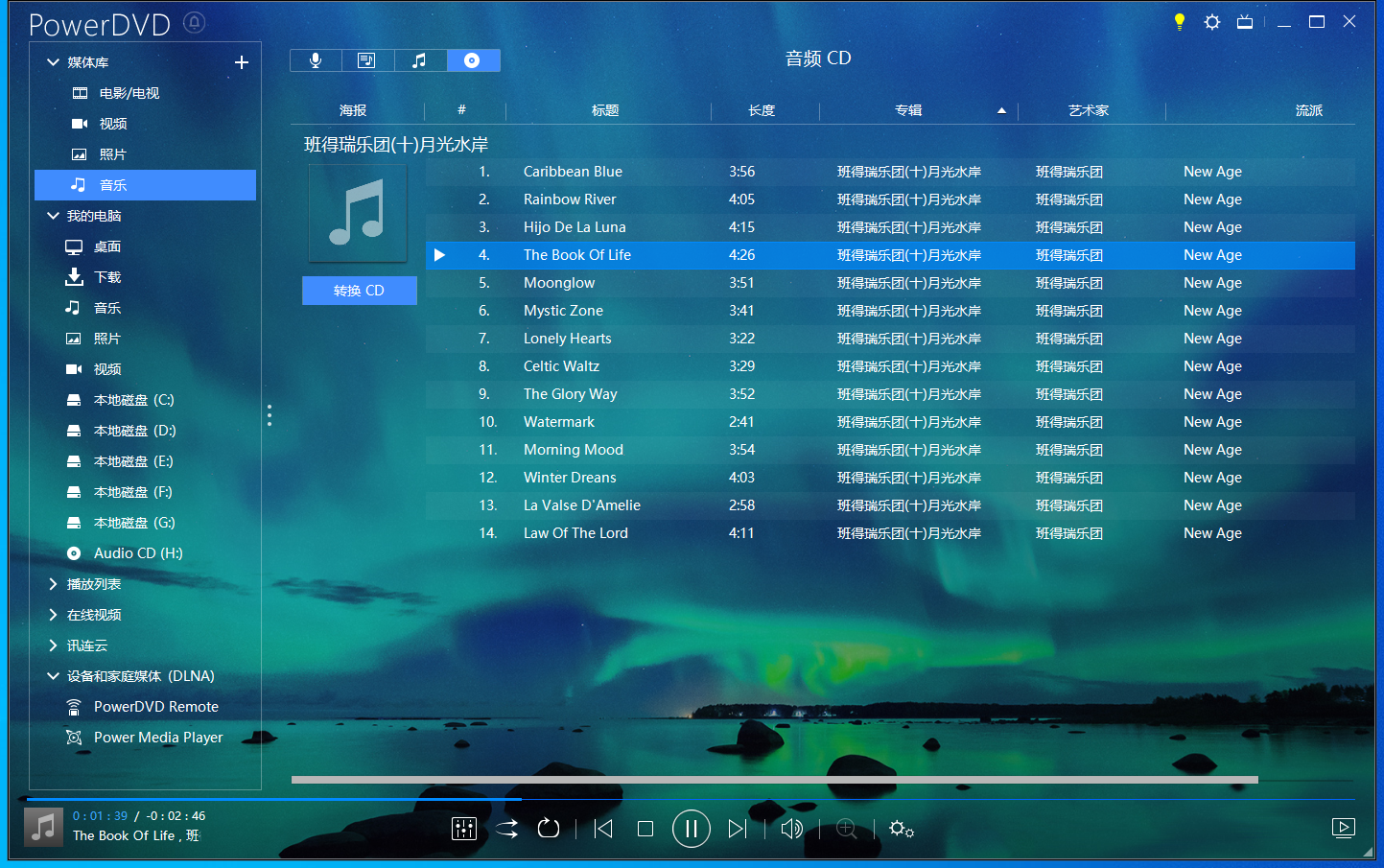Viewport: 1384px width, 868px height.
Task: Add to media library with plus icon
Action: point(242,62)
